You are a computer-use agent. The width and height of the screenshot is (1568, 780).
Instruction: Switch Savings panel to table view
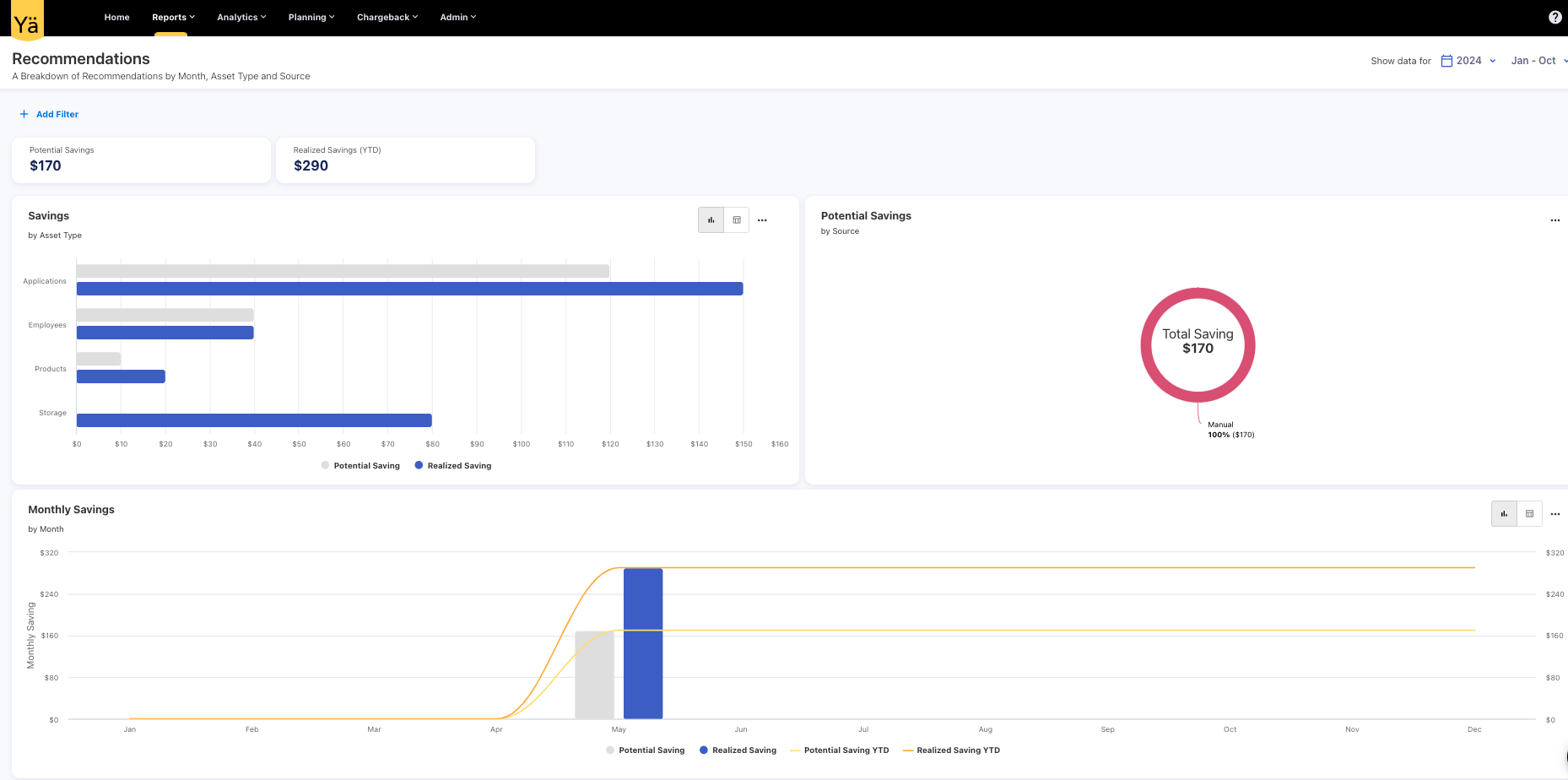click(x=737, y=220)
